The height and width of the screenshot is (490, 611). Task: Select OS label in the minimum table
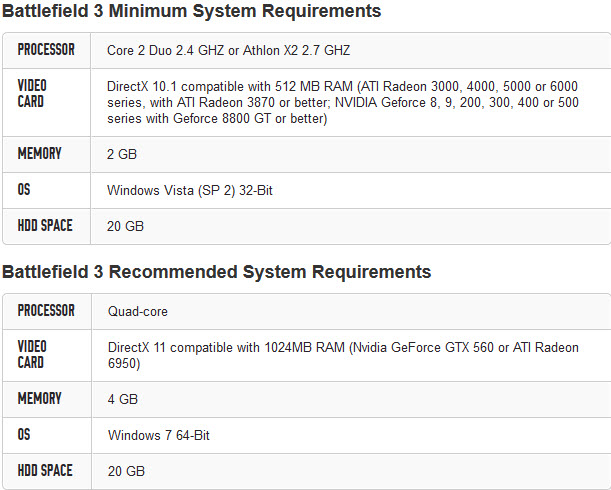(24, 190)
